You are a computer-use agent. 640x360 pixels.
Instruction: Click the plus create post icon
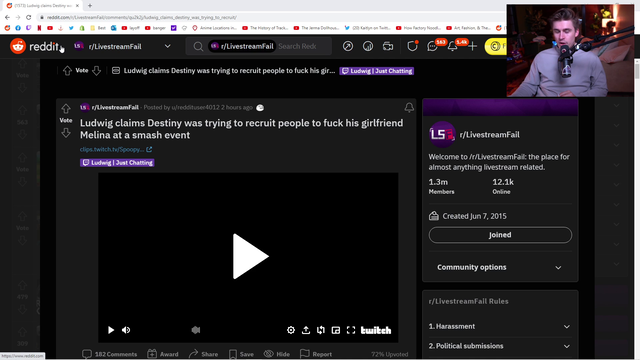coord(472,46)
